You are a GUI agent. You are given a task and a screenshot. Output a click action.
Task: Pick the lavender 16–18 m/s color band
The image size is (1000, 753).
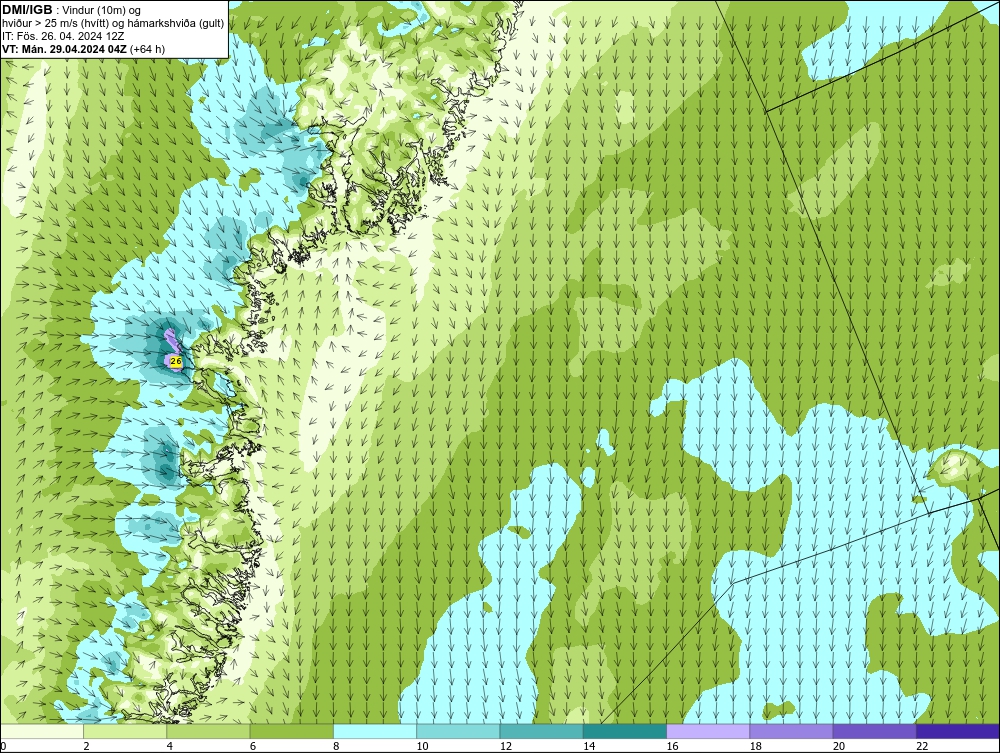click(708, 731)
